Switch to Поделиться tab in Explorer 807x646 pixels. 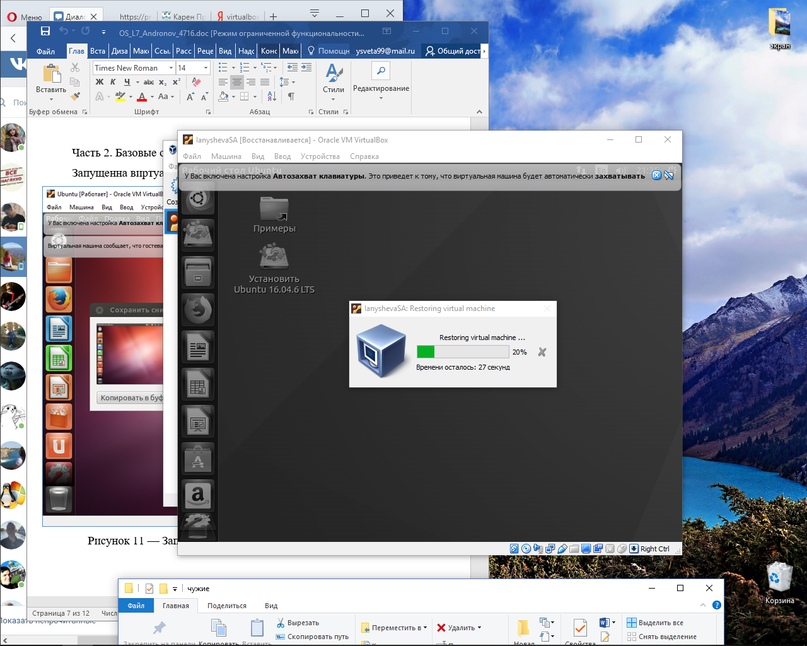click(227, 605)
